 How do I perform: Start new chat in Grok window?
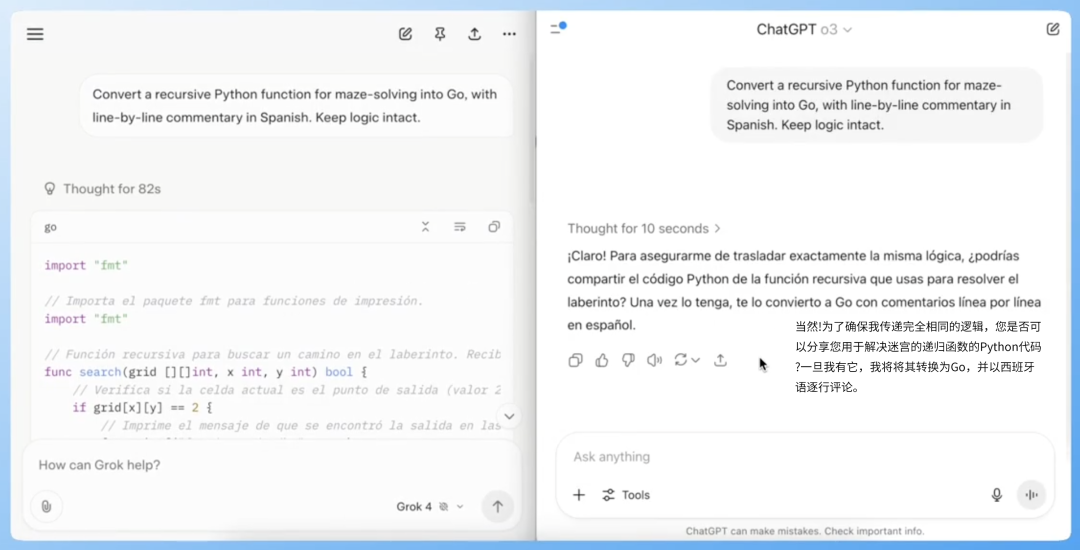406,34
